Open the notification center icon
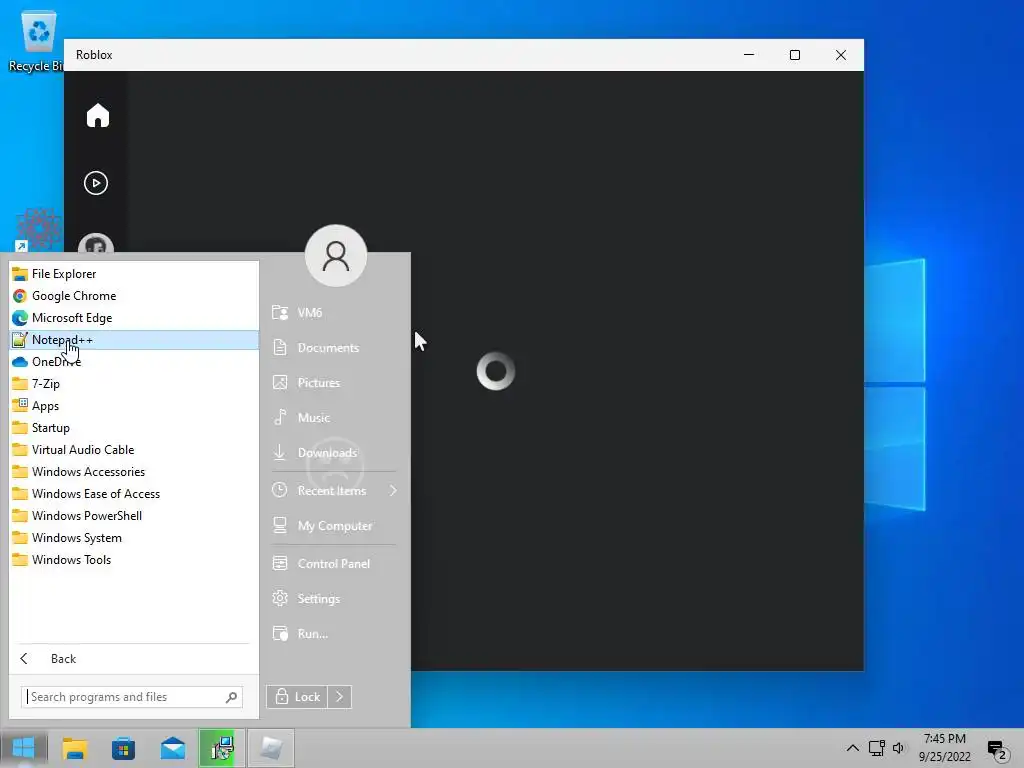Screen dimensions: 1024x768 [x=998, y=750]
